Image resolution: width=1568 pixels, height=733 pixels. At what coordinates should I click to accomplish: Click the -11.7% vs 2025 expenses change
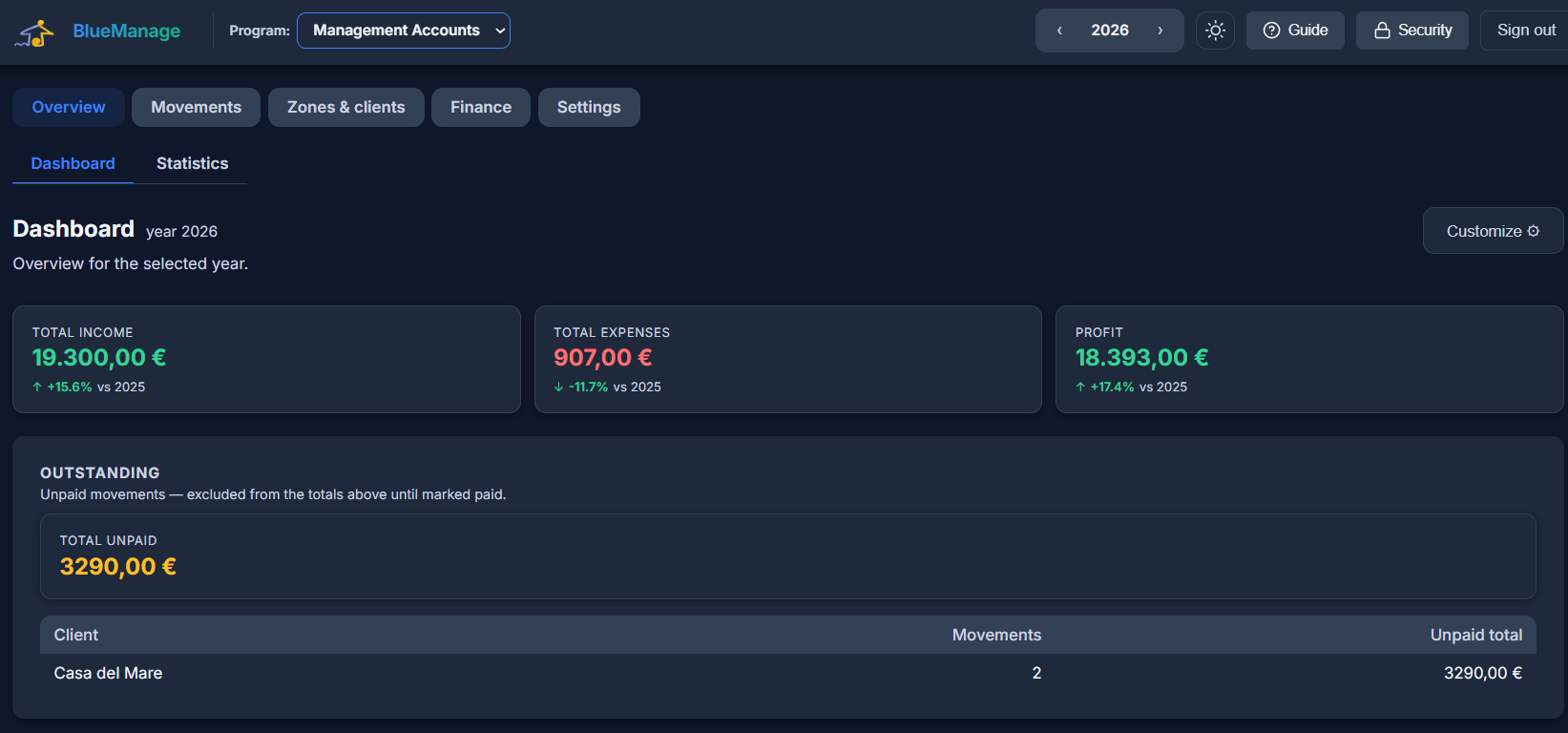[x=607, y=387]
